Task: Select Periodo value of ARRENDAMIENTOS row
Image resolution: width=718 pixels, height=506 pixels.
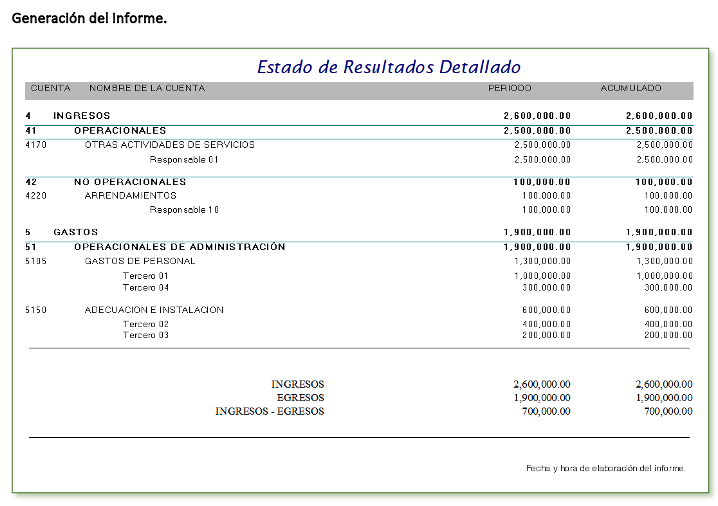Action: click(x=547, y=196)
